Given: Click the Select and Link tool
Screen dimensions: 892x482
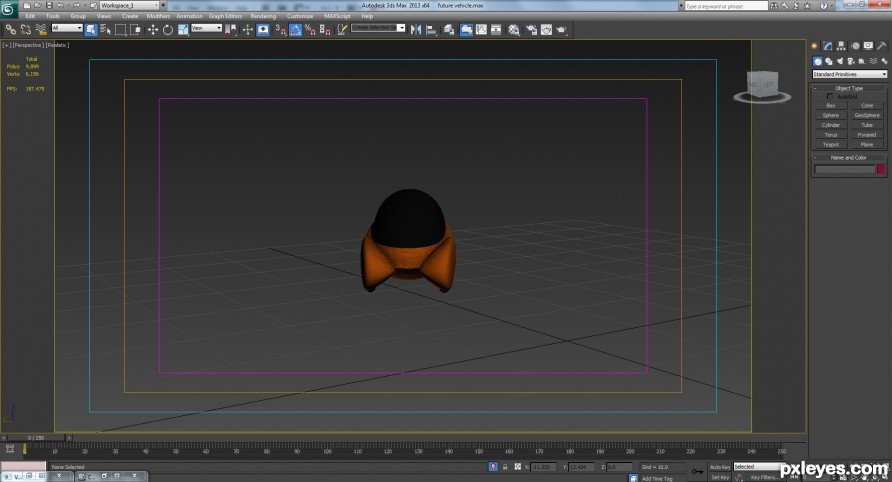Looking at the screenshot, I should (x=11, y=30).
